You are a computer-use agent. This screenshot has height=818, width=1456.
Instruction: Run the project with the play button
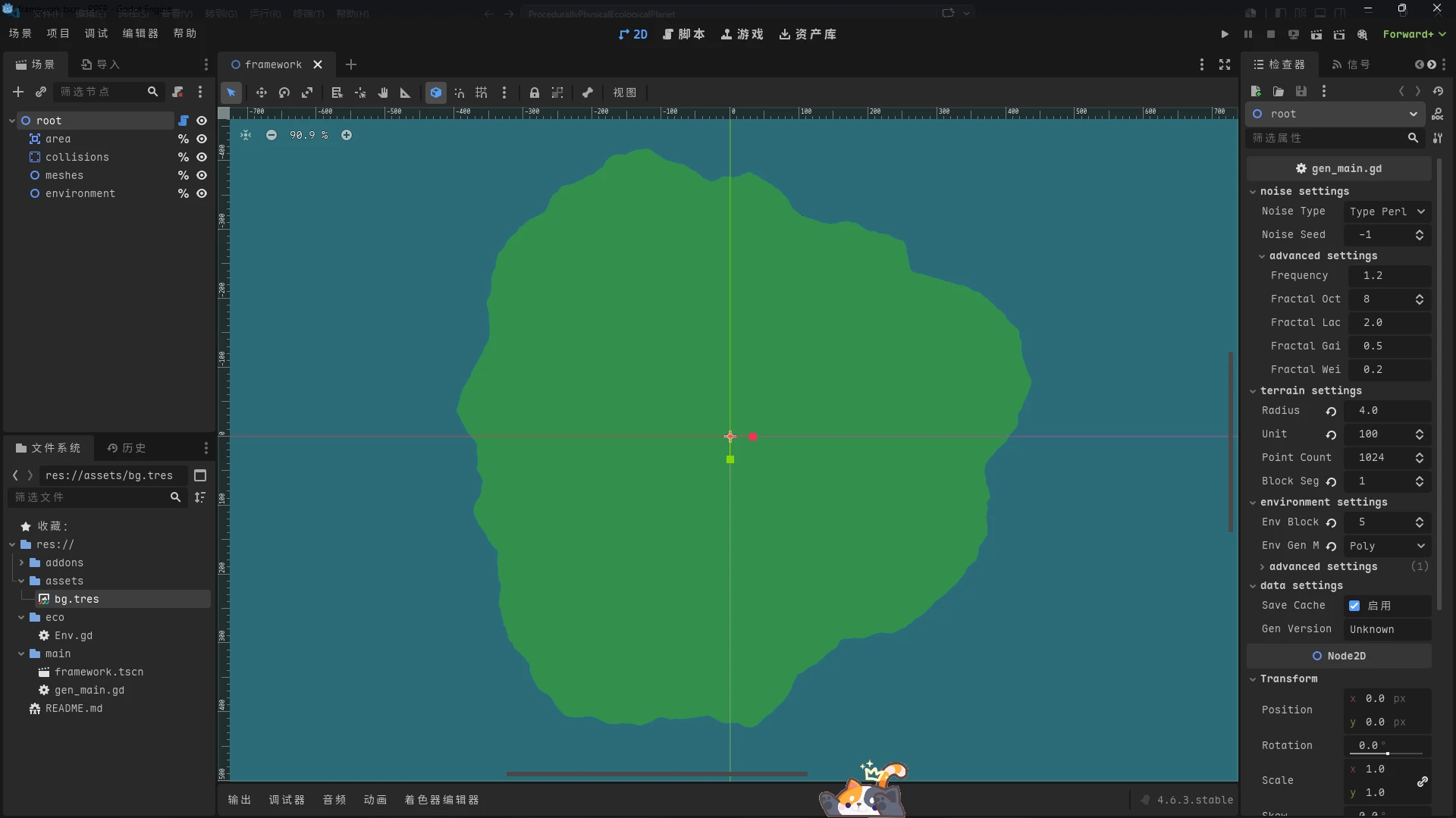coord(1225,34)
